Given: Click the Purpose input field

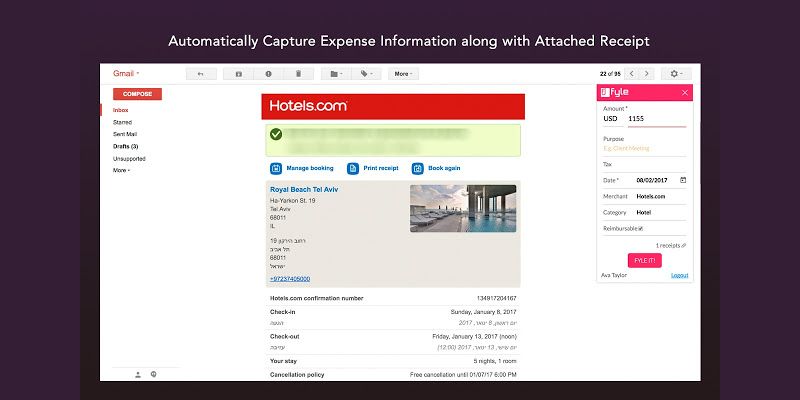Looking at the screenshot, I should pos(645,148).
